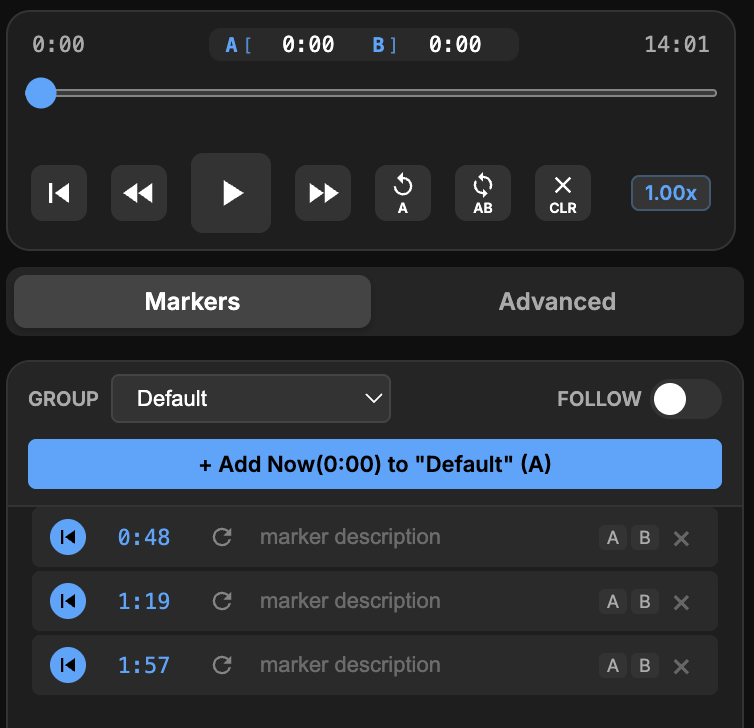Image resolution: width=754 pixels, height=728 pixels.
Task: Delete the 1:57 marker
Action: click(x=682, y=666)
